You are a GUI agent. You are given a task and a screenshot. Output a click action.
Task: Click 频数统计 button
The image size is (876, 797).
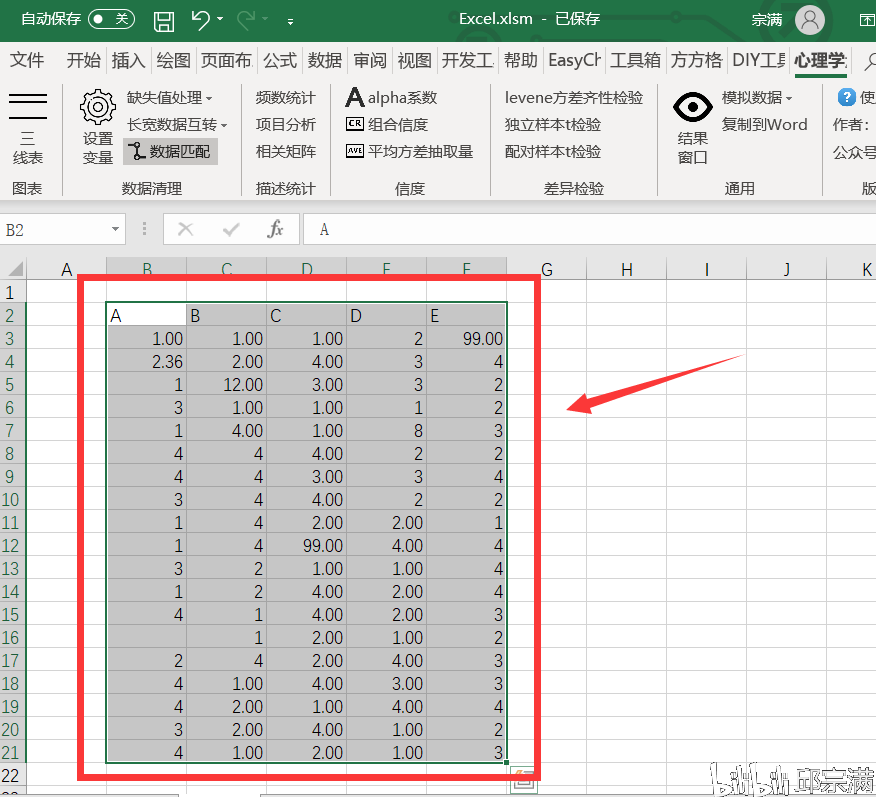pos(285,98)
